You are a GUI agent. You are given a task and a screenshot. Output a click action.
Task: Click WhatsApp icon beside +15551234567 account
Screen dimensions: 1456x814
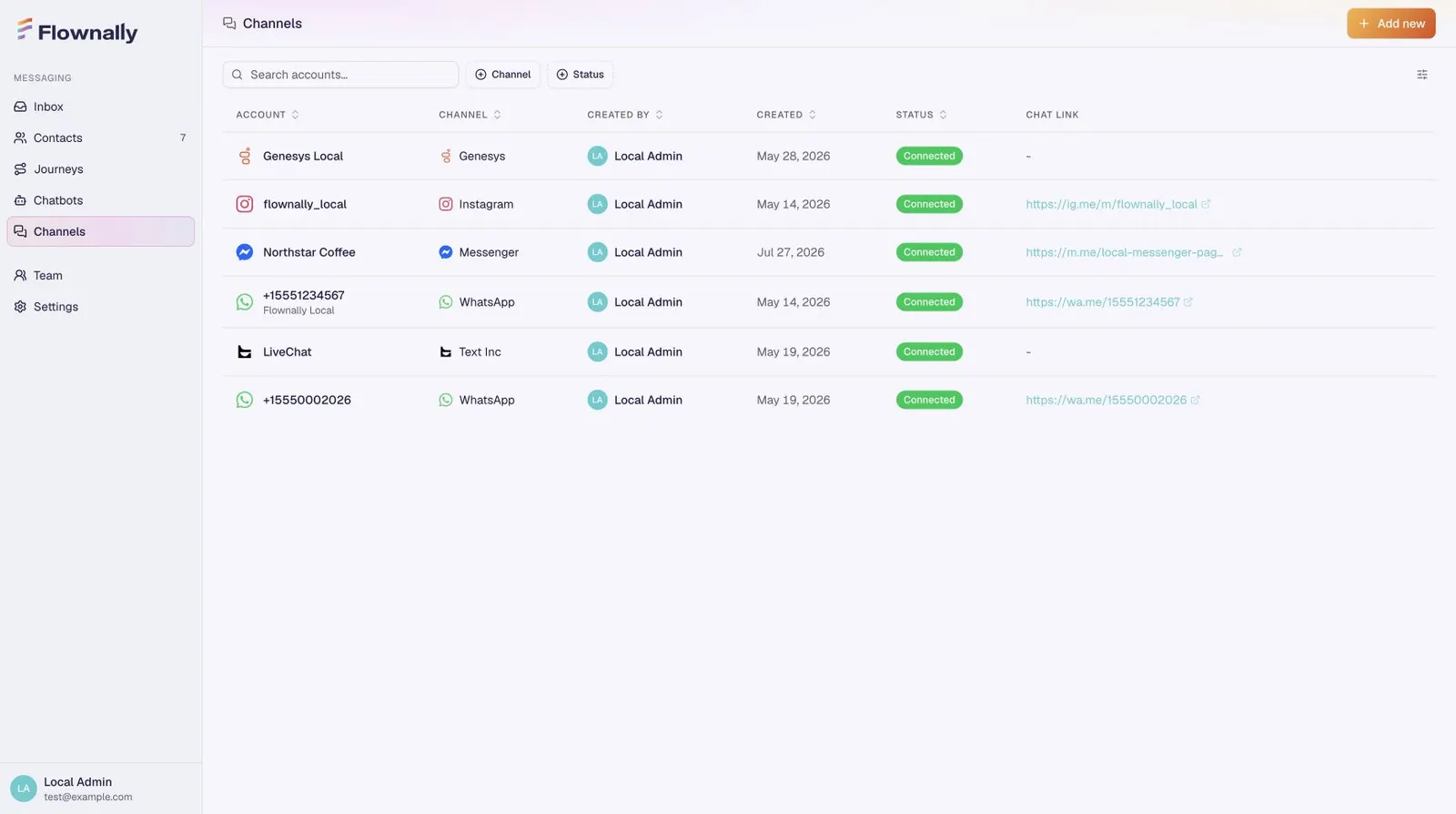point(245,302)
